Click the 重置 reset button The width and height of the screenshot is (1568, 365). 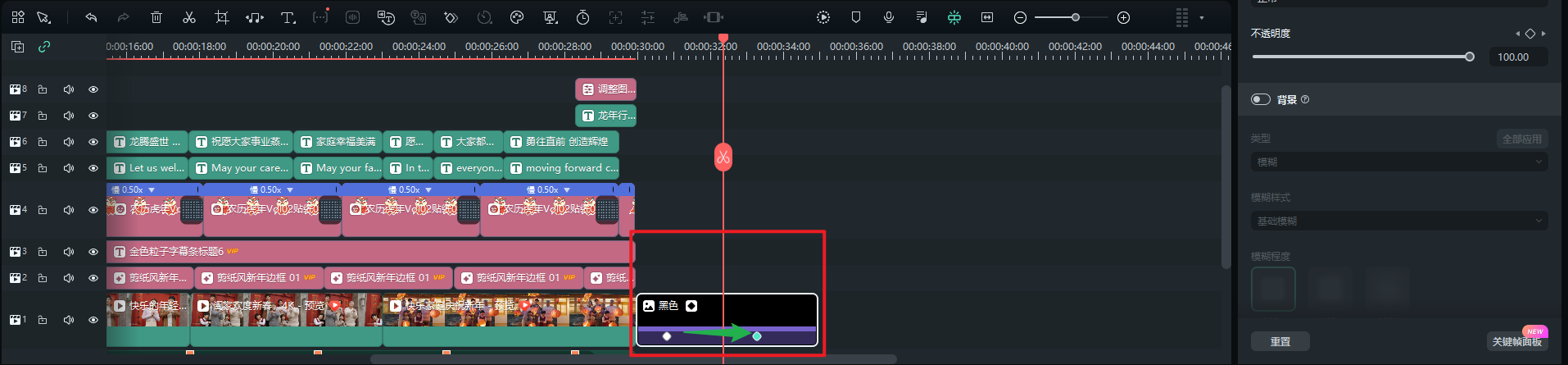[1280, 341]
